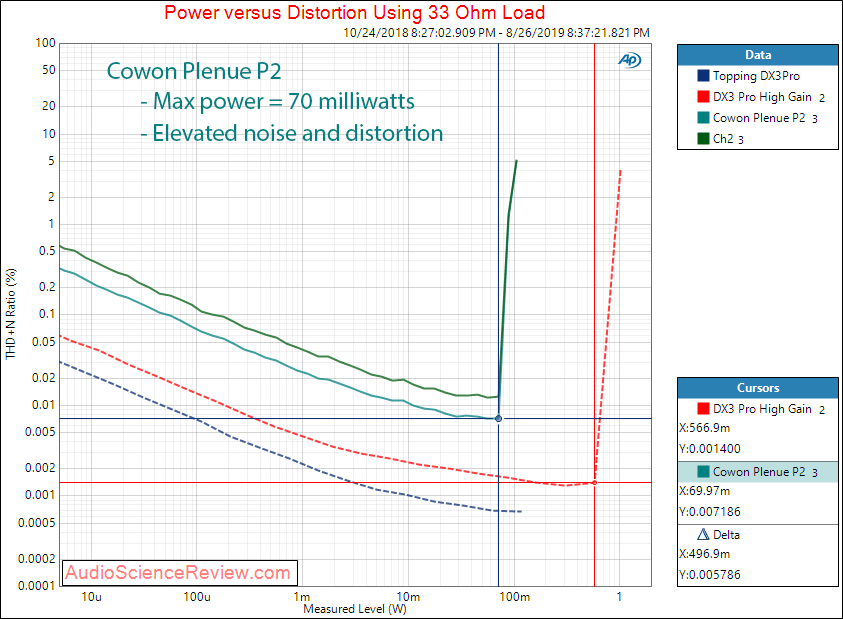
Task: Click the blue cursor point on the Cowon curve
Action: click(498, 418)
